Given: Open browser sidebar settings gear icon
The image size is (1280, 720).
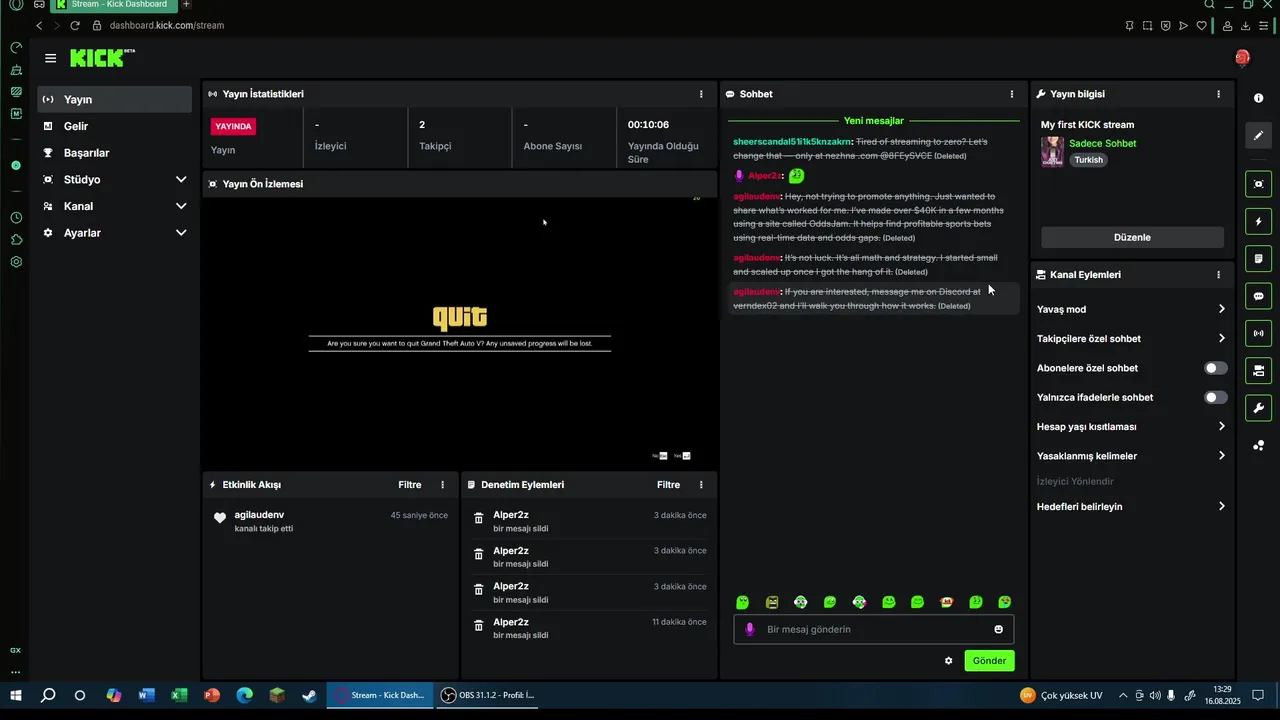Looking at the screenshot, I should (16, 262).
